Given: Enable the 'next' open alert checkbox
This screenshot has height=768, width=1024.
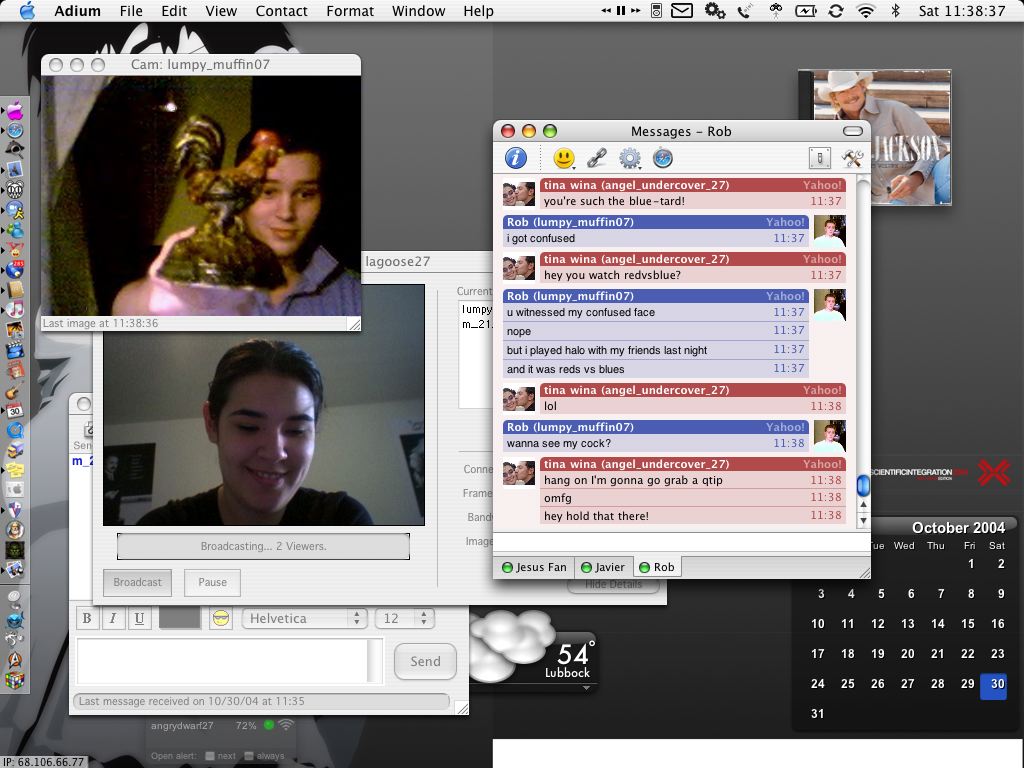Looking at the screenshot, I should 210,756.
